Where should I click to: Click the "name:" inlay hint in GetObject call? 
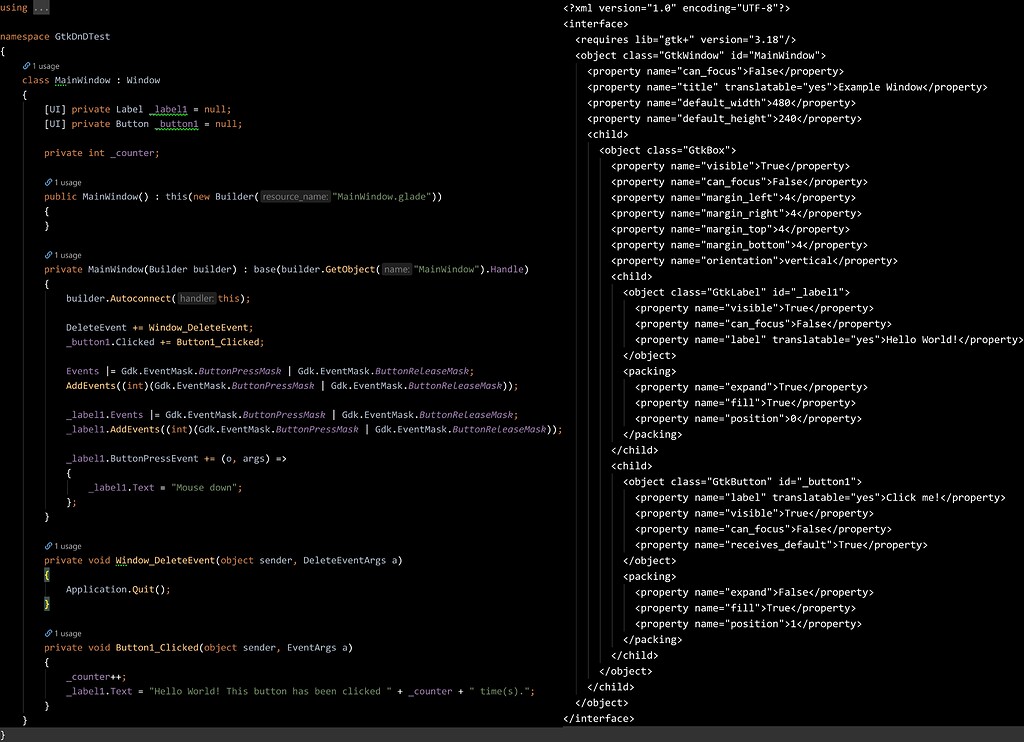(x=396, y=270)
